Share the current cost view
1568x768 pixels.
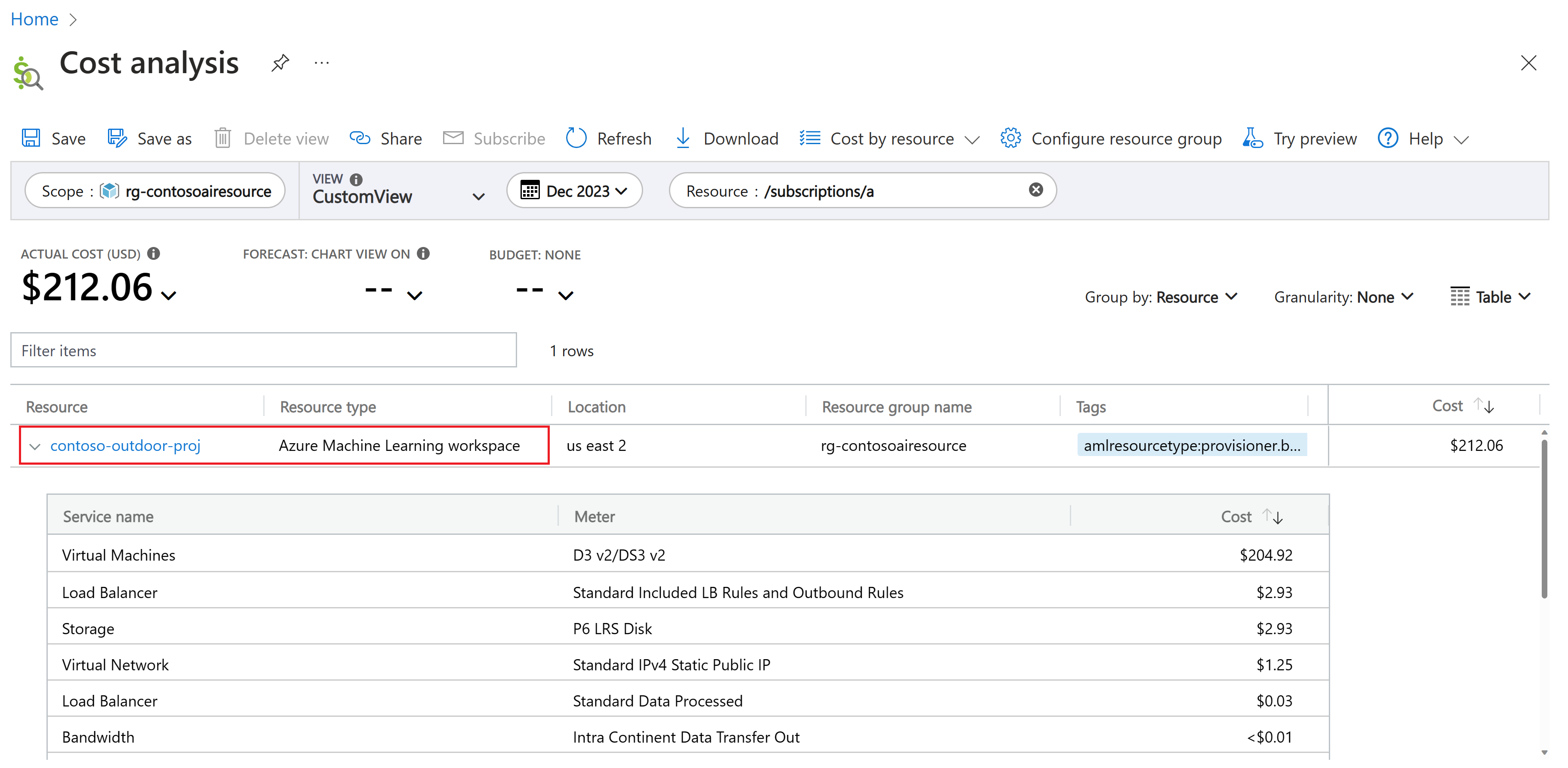click(386, 138)
